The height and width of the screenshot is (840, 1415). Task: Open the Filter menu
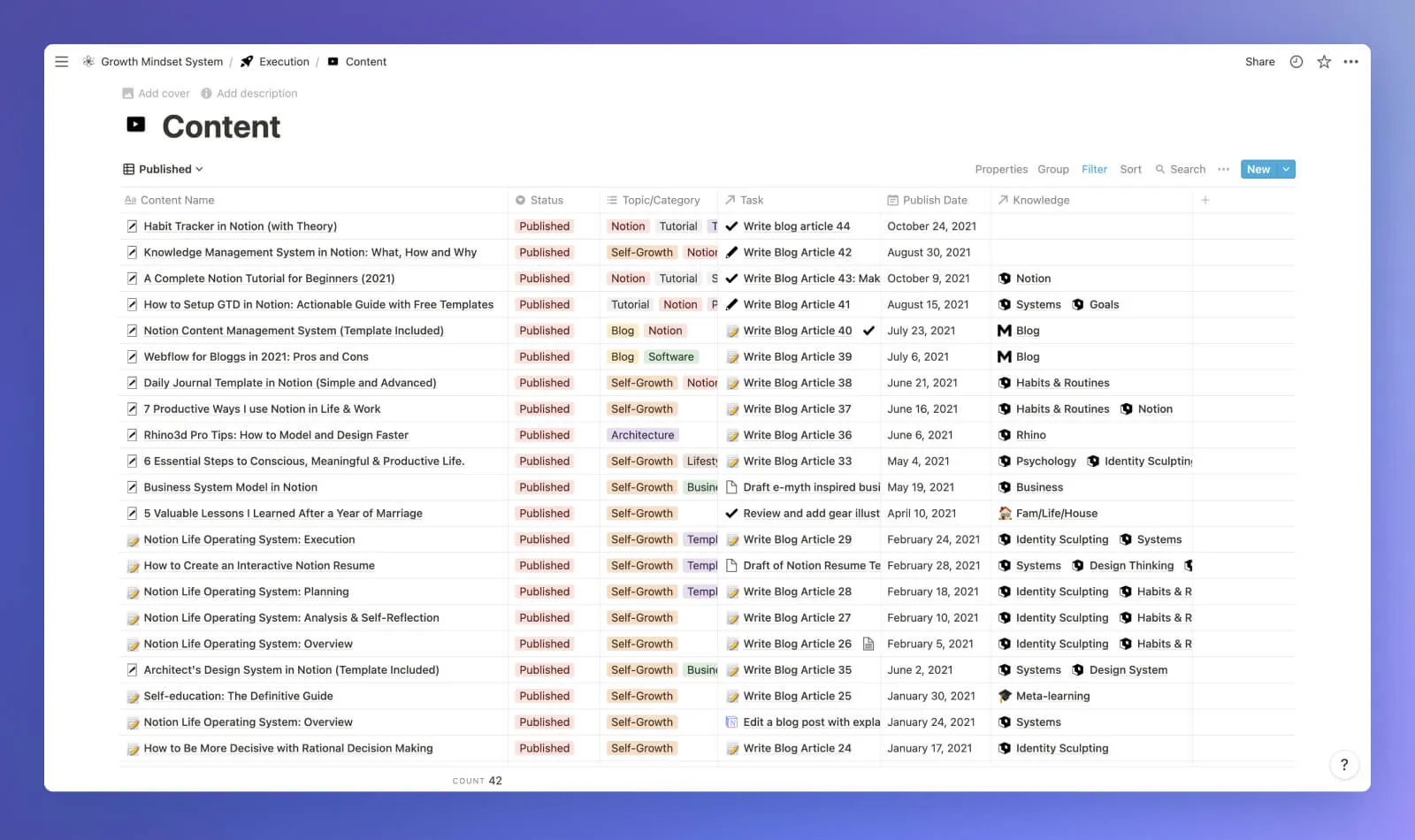tap(1094, 169)
